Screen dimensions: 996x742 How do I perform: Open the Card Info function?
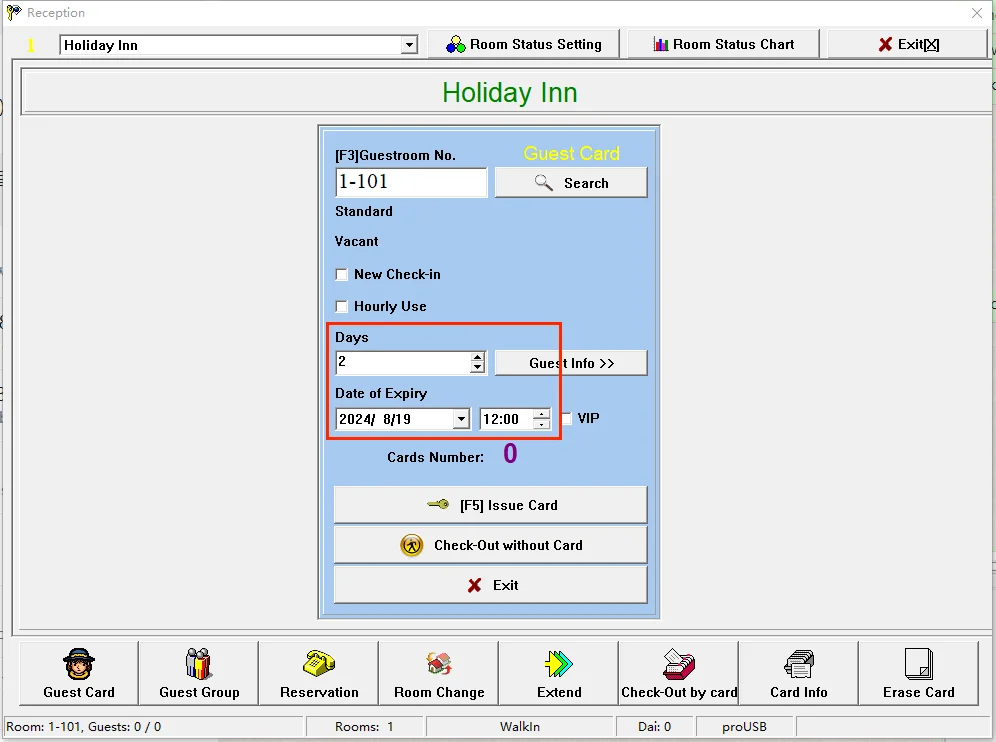pos(798,673)
